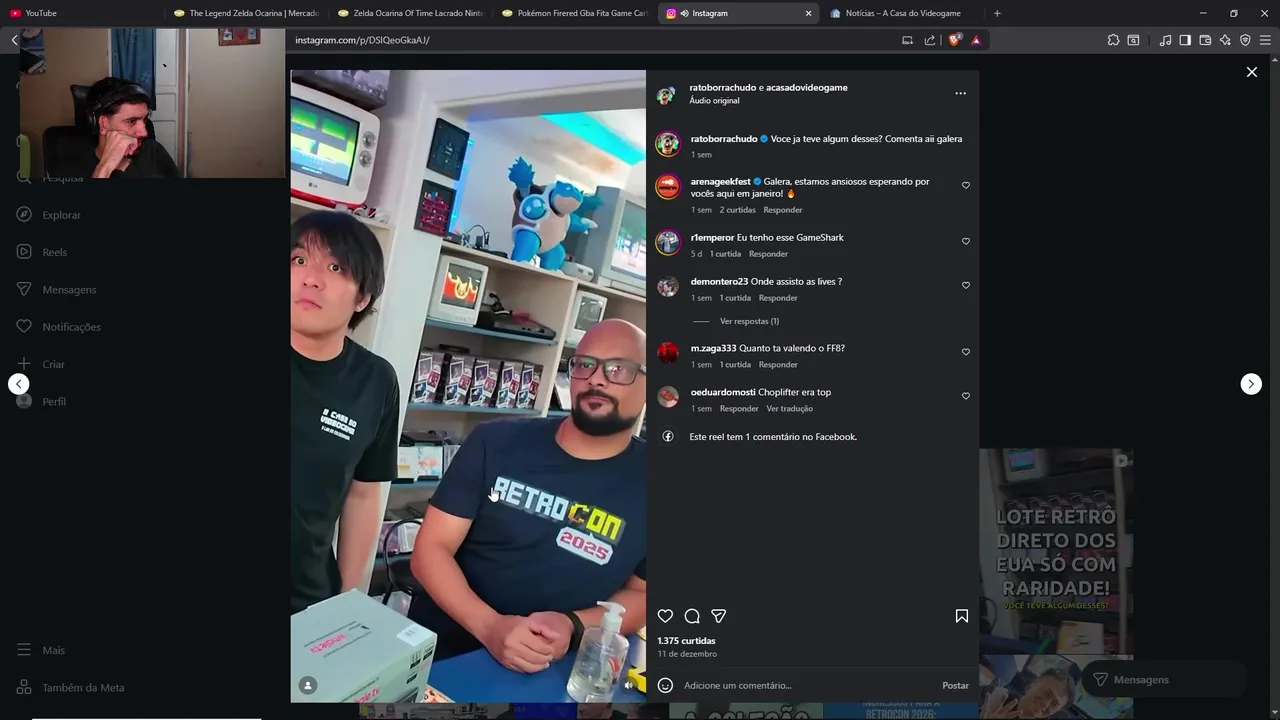Screen dimensions: 1280x720
Task: Toggle the browser sidebar panel icon
Action: point(1185,40)
